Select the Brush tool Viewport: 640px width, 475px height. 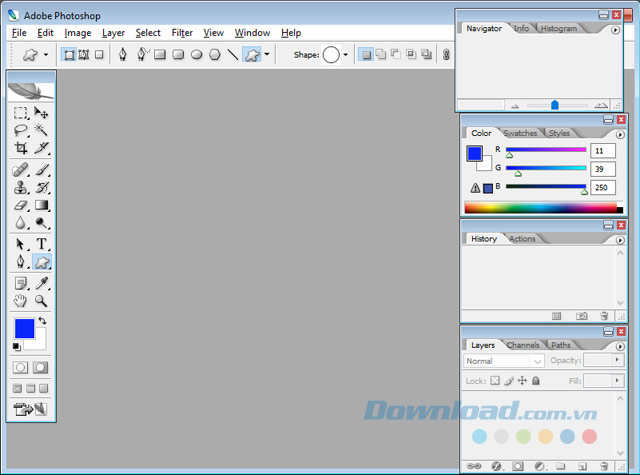pyautogui.click(x=41, y=169)
